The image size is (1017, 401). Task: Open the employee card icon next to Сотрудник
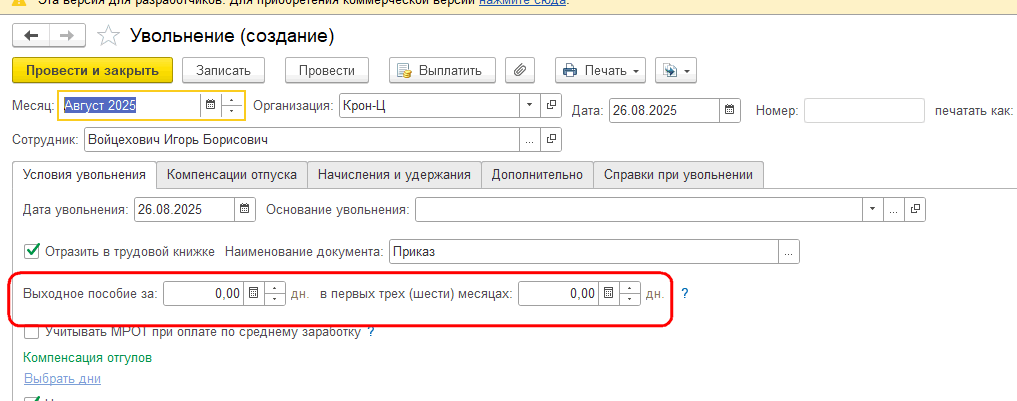[551, 139]
